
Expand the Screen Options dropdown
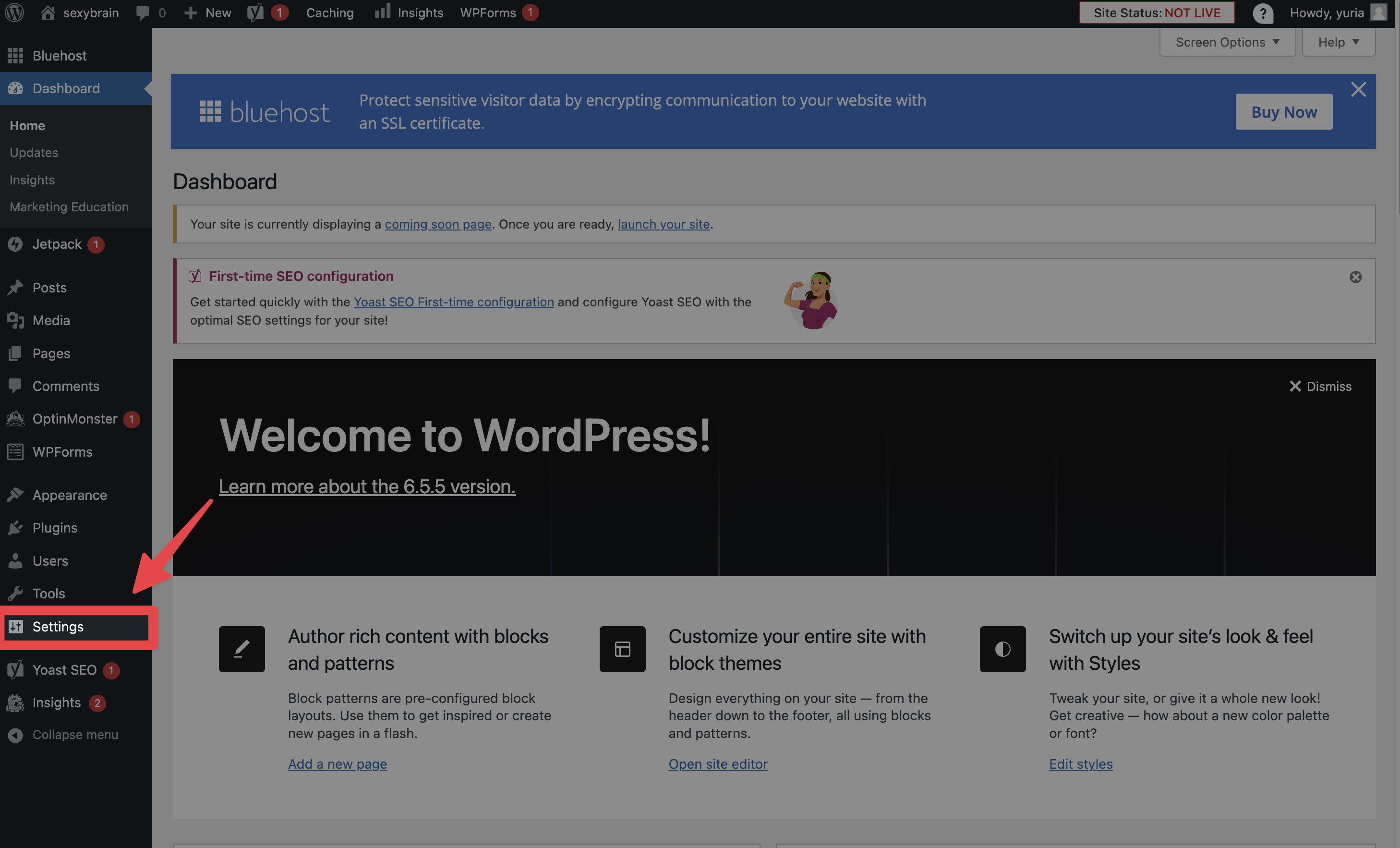pos(1227,42)
